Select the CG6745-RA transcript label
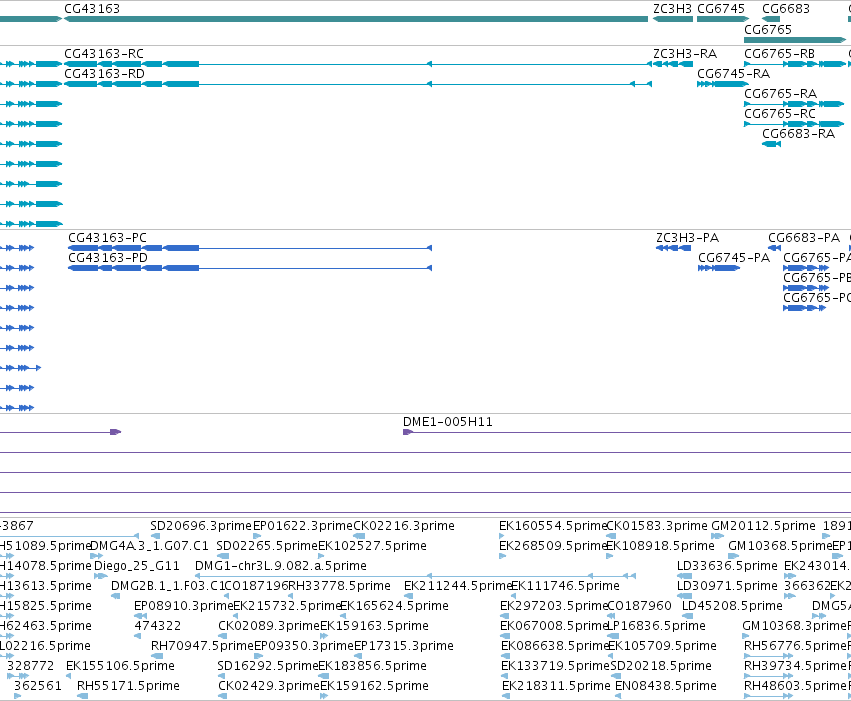 pos(733,74)
